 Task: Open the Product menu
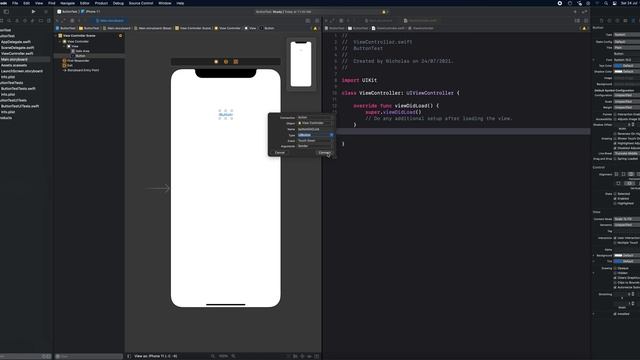[101, 3]
